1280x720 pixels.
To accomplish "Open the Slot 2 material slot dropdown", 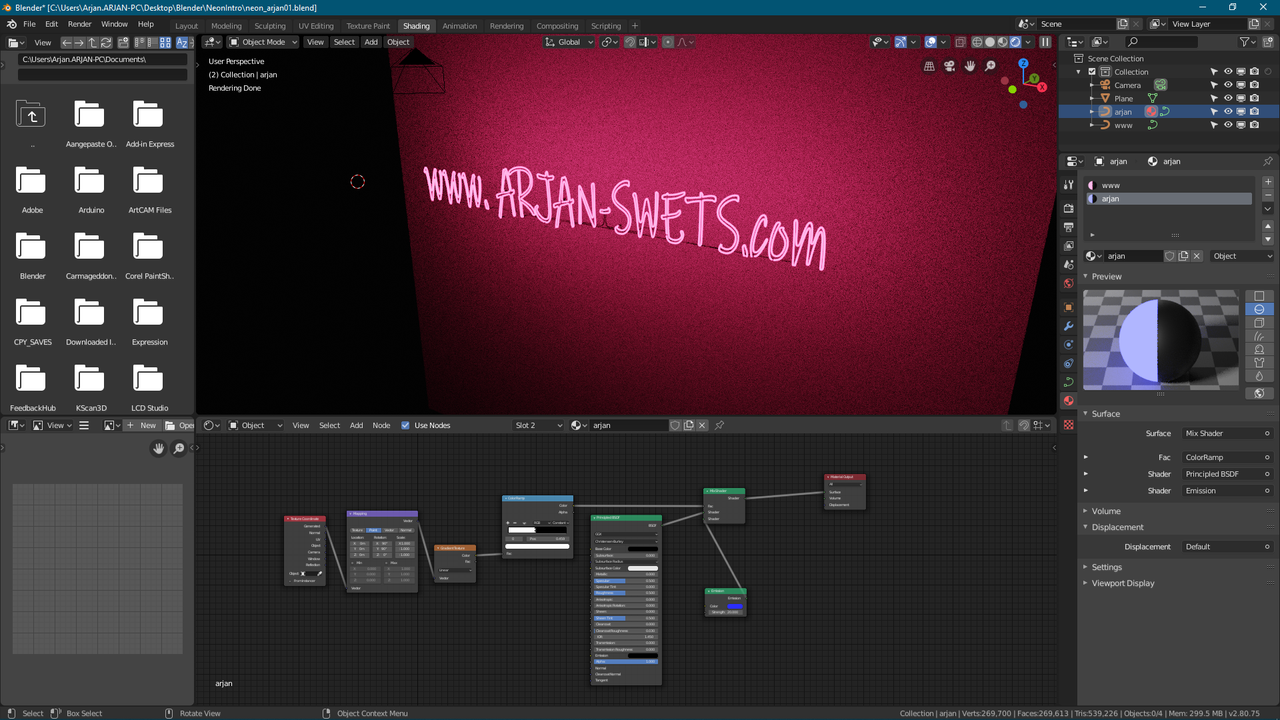I will click(x=539, y=425).
